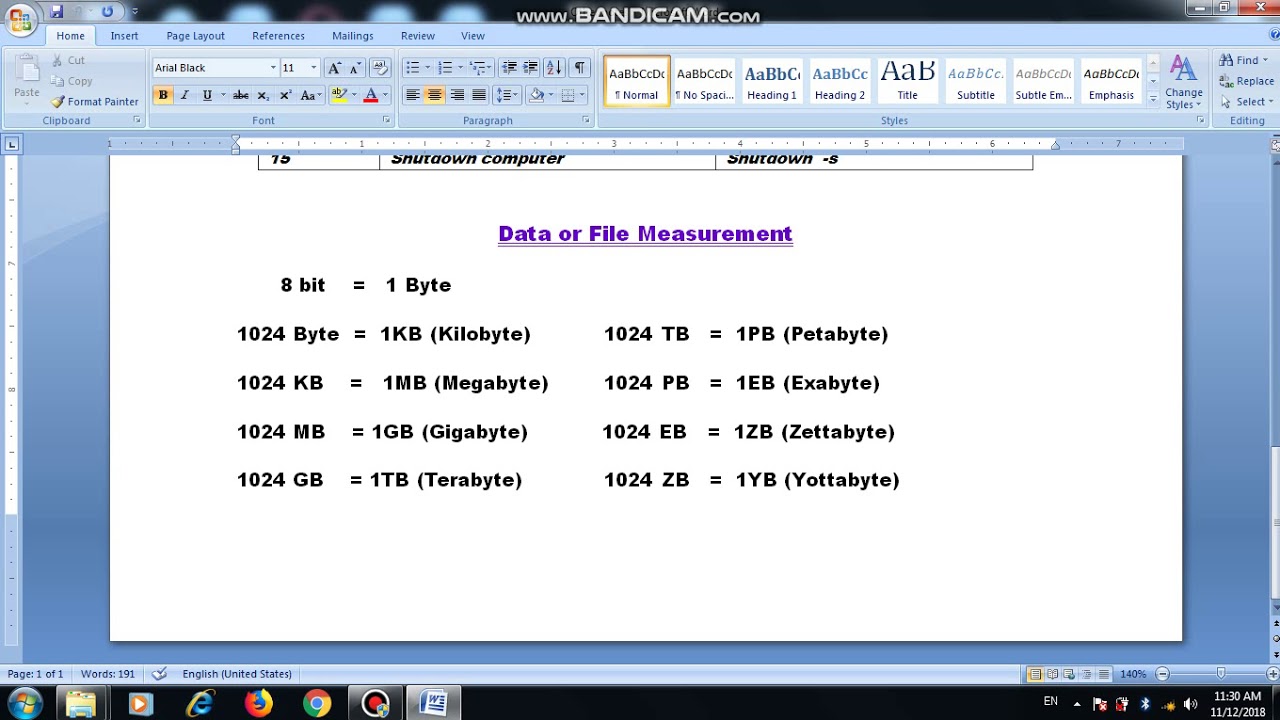This screenshot has height=720, width=1280.
Task: Toggle Bold formatting
Action: pyautogui.click(x=163, y=95)
